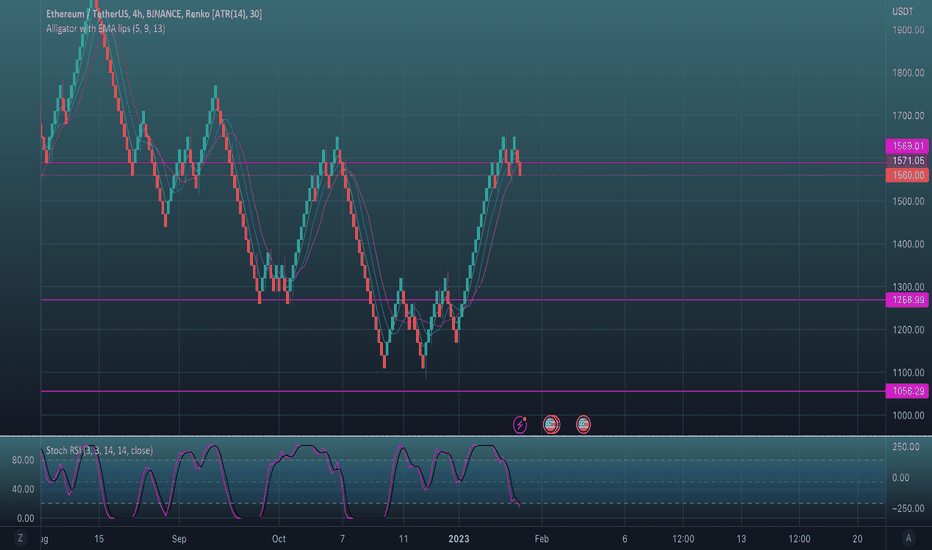Click the Z timezone button
Screen dimensions: 932x550
[x=20, y=538]
